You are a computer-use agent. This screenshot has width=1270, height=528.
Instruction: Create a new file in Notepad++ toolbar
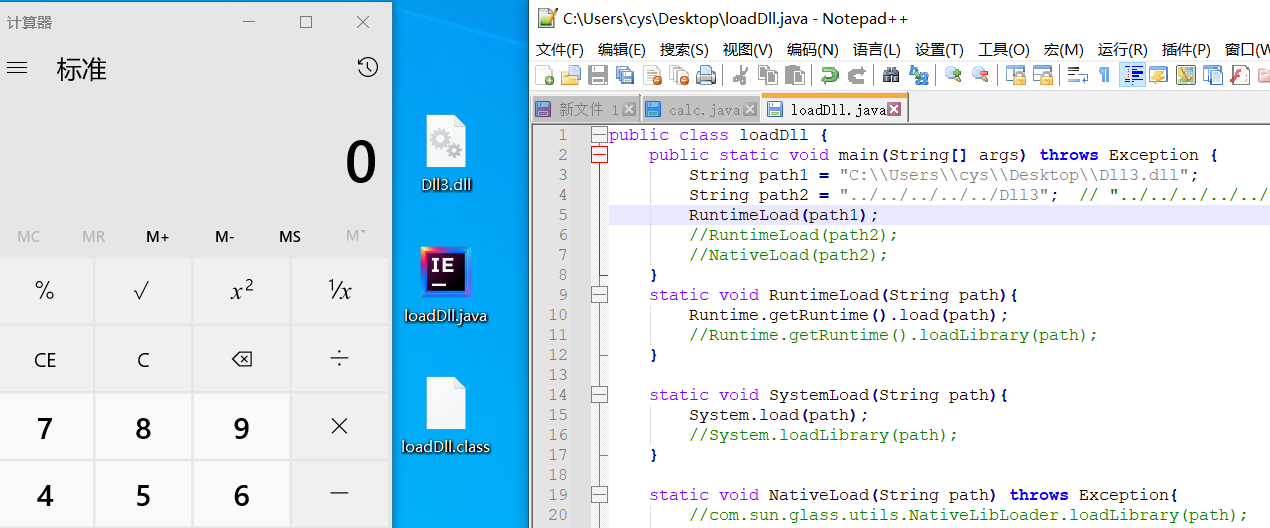pos(545,75)
